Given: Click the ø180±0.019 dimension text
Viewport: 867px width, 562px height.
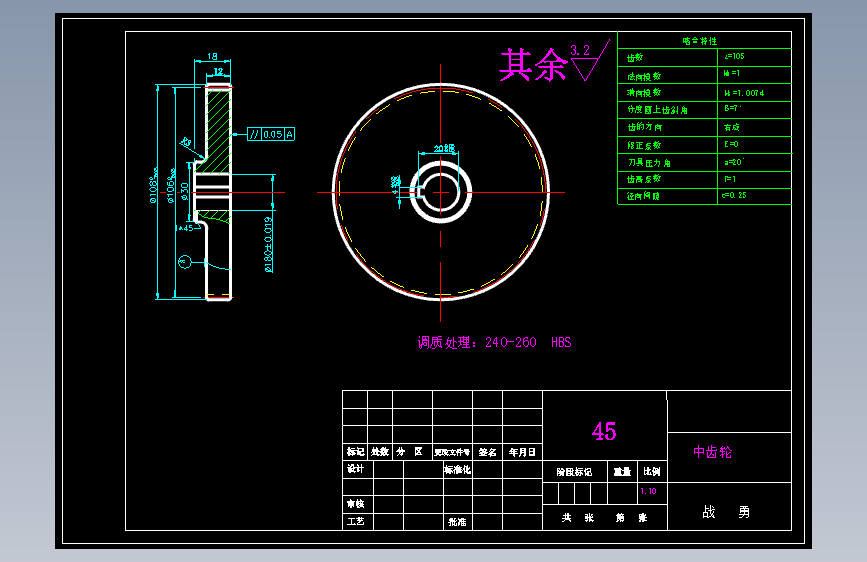Looking at the screenshot, I should (268, 244).
